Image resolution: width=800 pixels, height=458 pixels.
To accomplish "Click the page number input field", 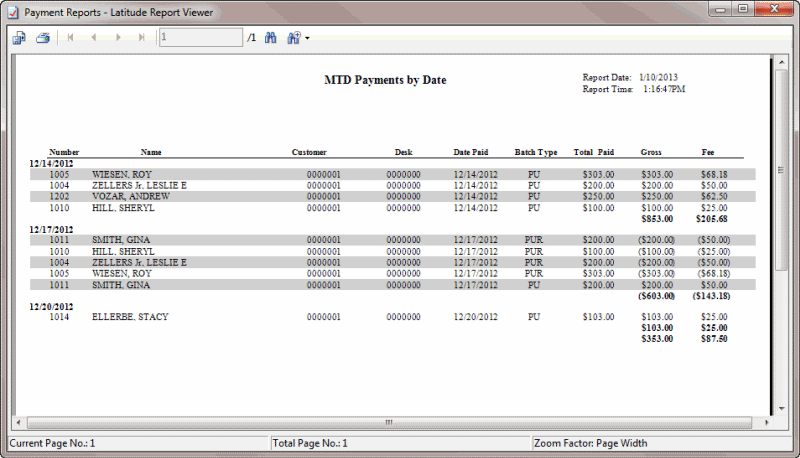I will pyautogui.click(x=200, y=38).
